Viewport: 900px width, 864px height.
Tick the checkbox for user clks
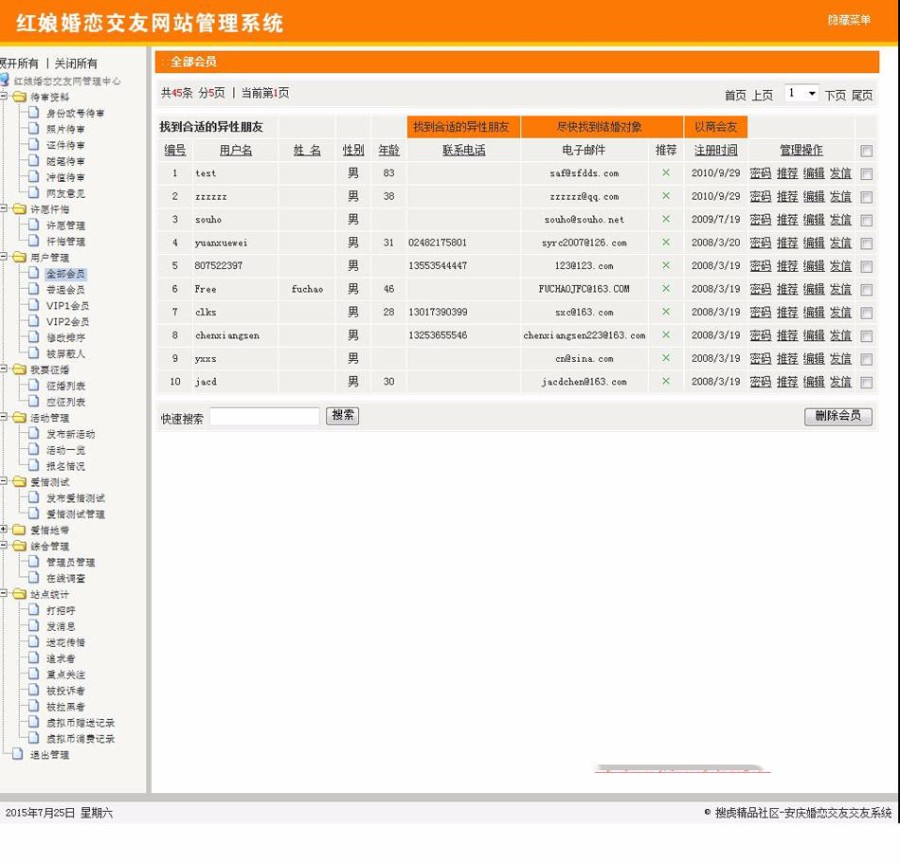click(x=866, y=313)
